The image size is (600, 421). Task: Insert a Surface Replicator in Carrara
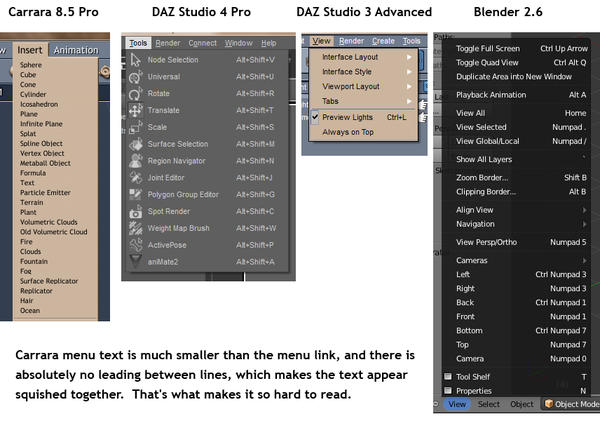point(49,281)
